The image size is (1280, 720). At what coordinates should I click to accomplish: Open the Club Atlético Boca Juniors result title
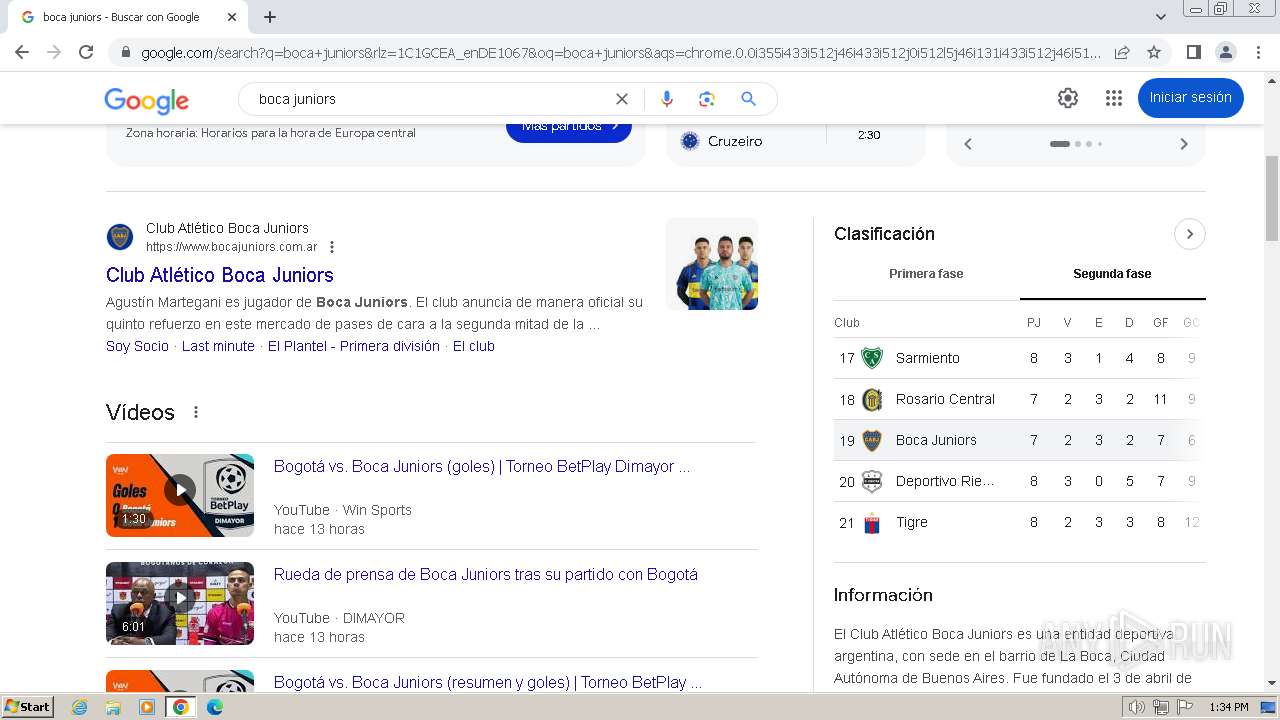pyautogui.click(x=220, y=275)
